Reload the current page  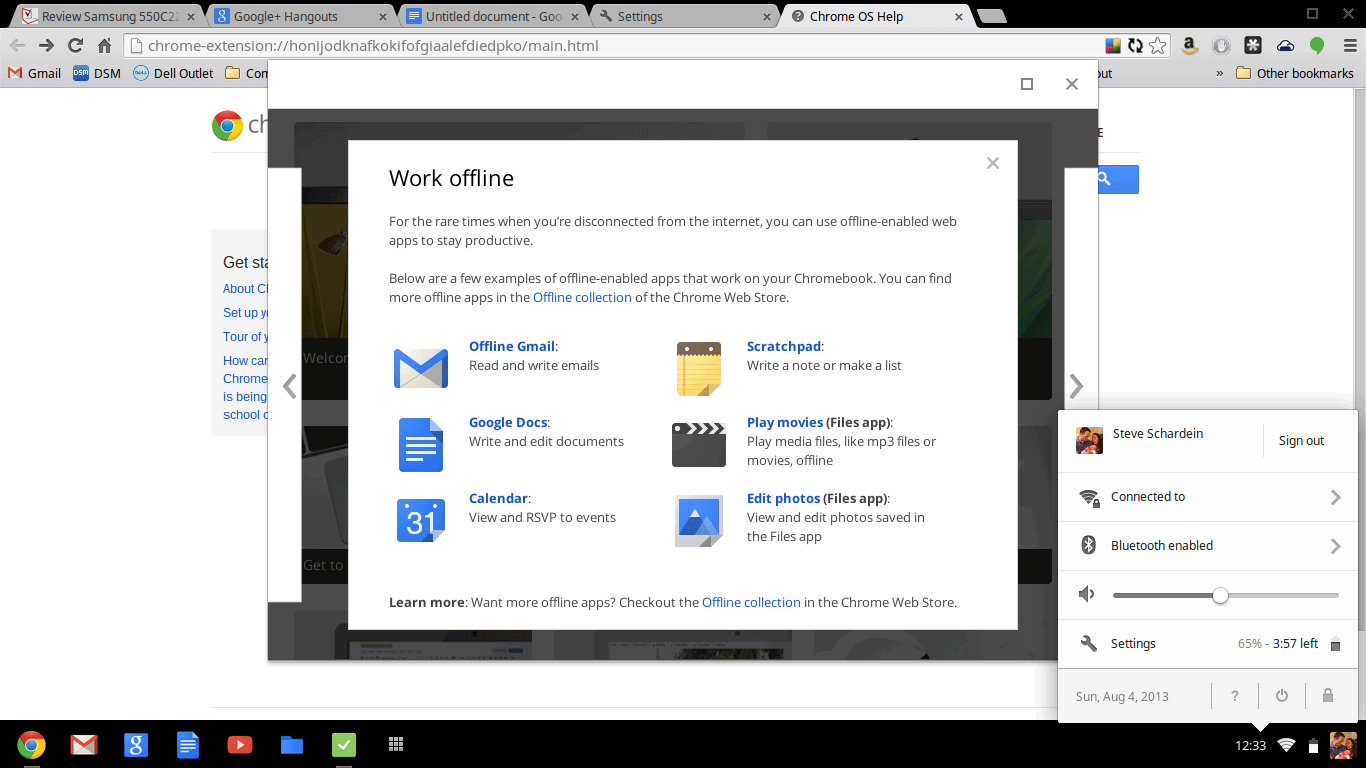pos(75,45)
